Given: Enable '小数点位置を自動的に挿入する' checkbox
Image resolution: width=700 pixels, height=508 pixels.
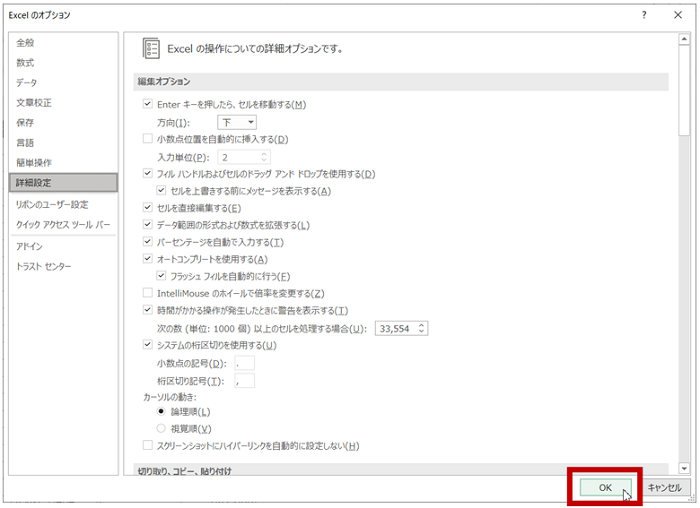Looking at the screenshot, I should [x=148, y=139].
